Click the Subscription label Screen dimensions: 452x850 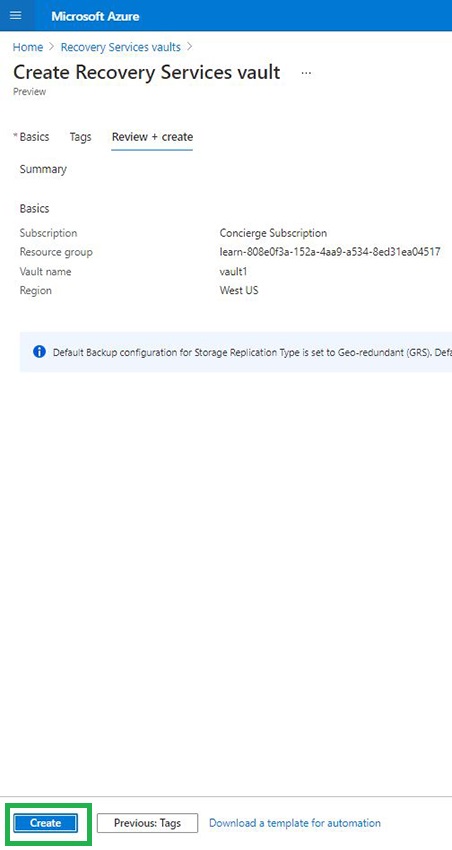coord(48,233)
